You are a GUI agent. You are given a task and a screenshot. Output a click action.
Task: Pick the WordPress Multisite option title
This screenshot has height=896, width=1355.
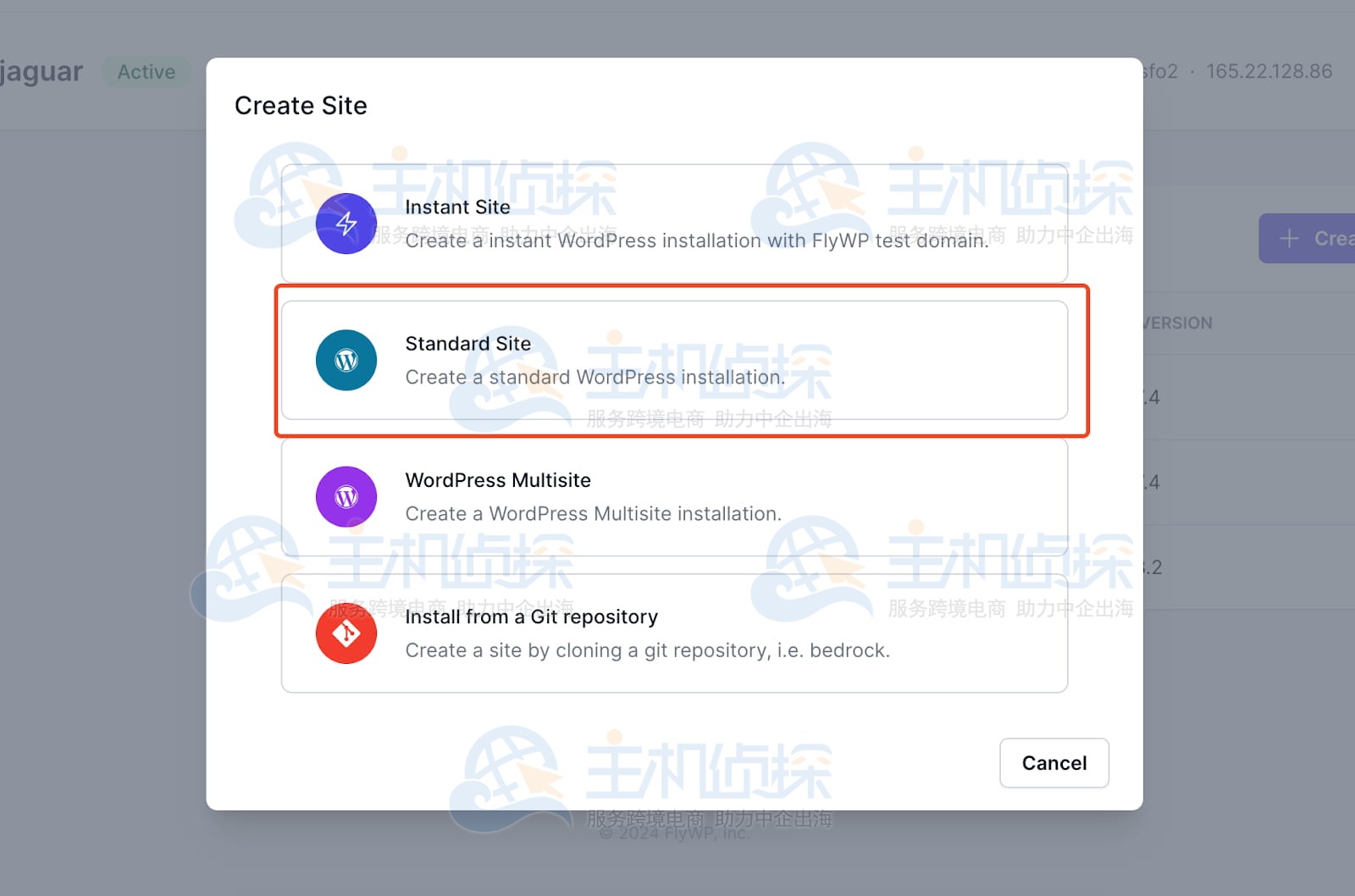coord(498,480)
